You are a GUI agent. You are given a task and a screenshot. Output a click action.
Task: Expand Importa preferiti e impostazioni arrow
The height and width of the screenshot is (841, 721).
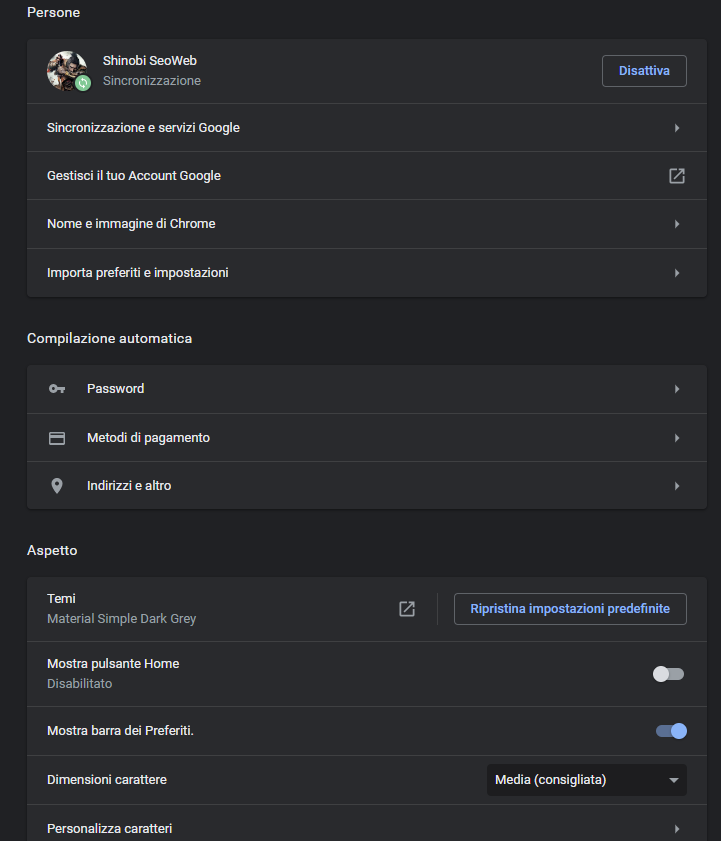(x=677, y=273)
